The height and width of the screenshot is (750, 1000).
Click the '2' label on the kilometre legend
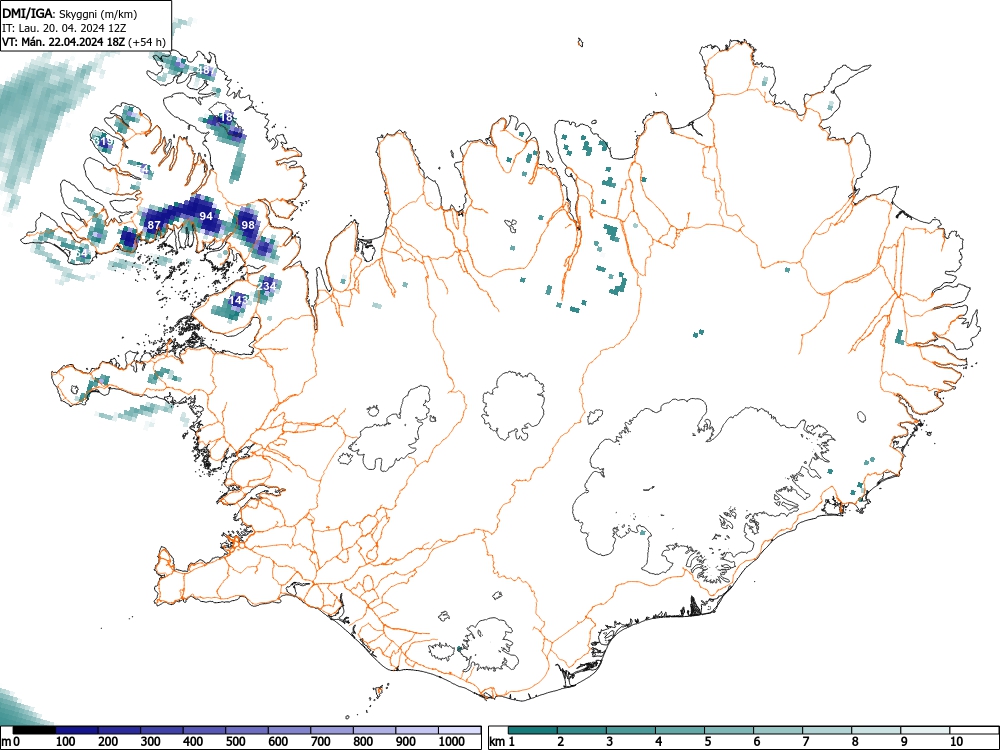pyautogui.click(x=561, y=742)
